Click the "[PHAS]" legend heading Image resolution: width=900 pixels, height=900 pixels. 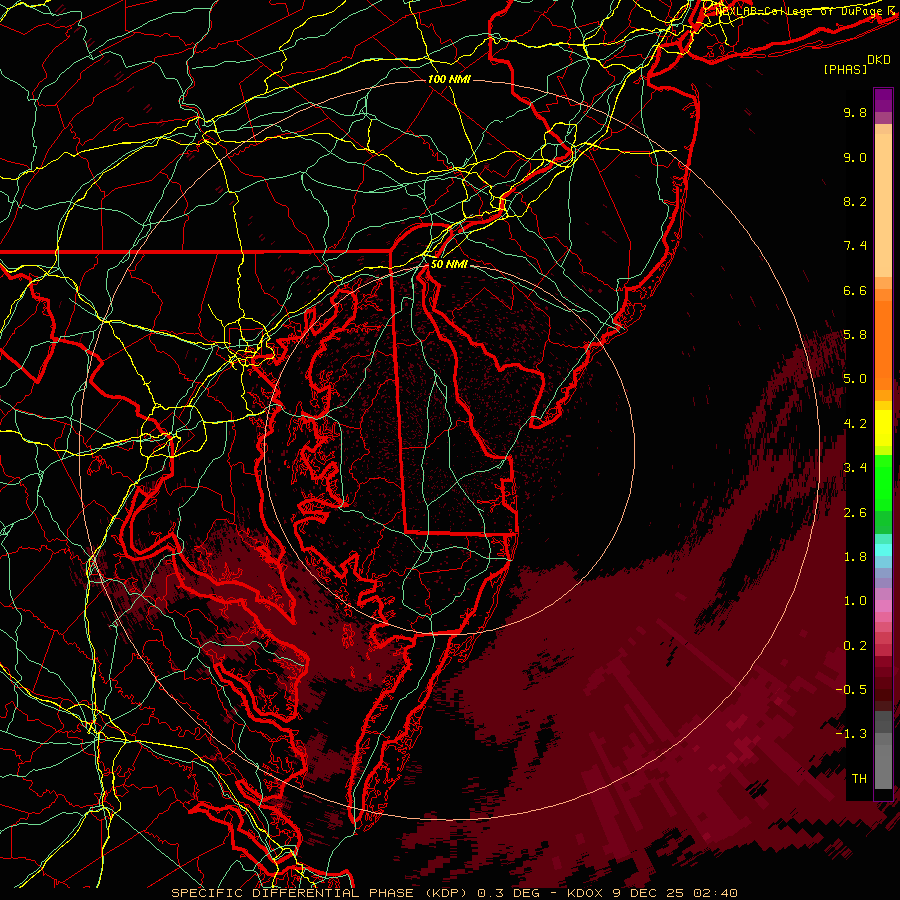845,69
